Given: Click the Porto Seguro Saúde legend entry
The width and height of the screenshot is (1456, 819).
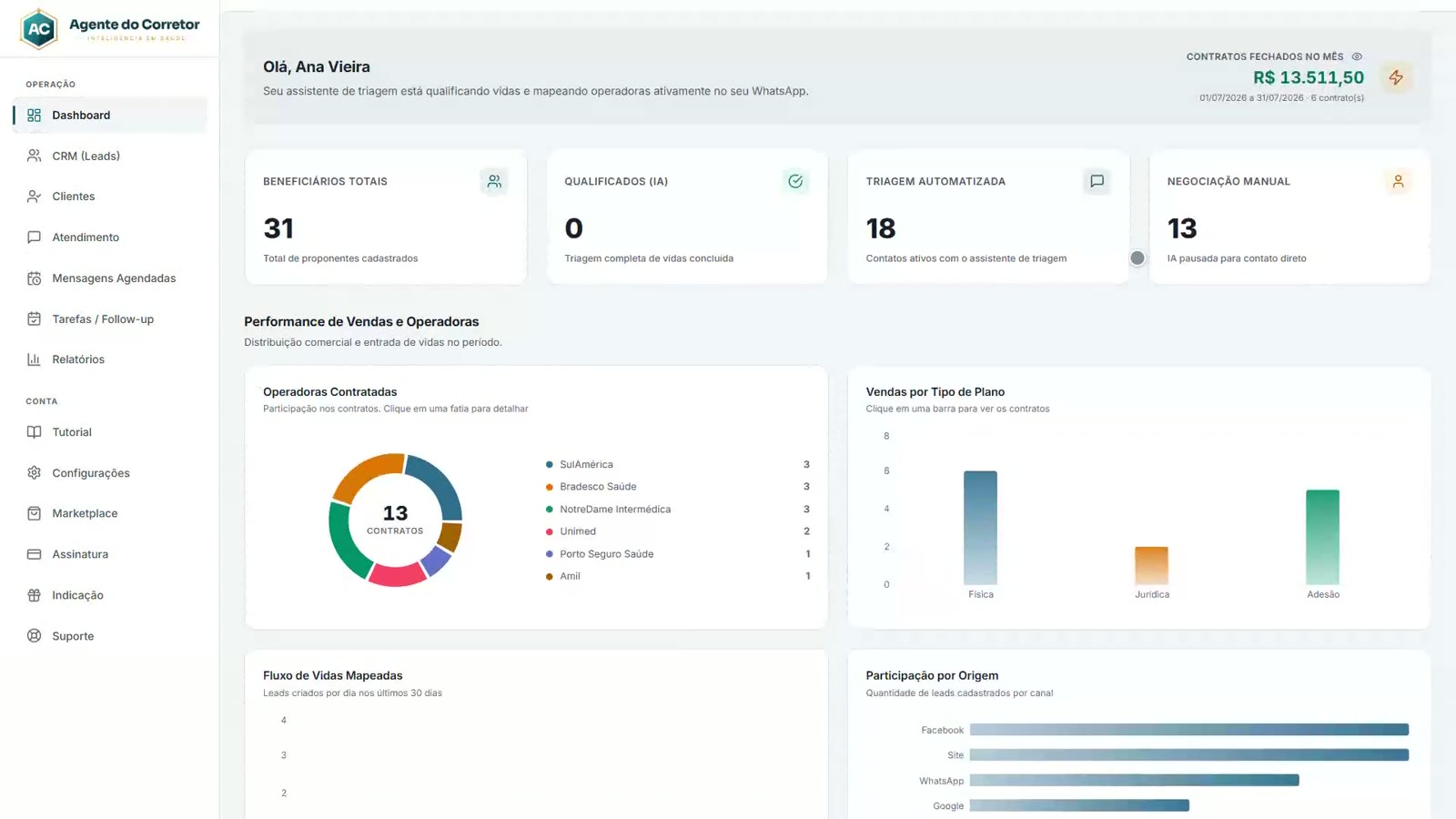Looking at the screenshot, I should tap(678, 554).
